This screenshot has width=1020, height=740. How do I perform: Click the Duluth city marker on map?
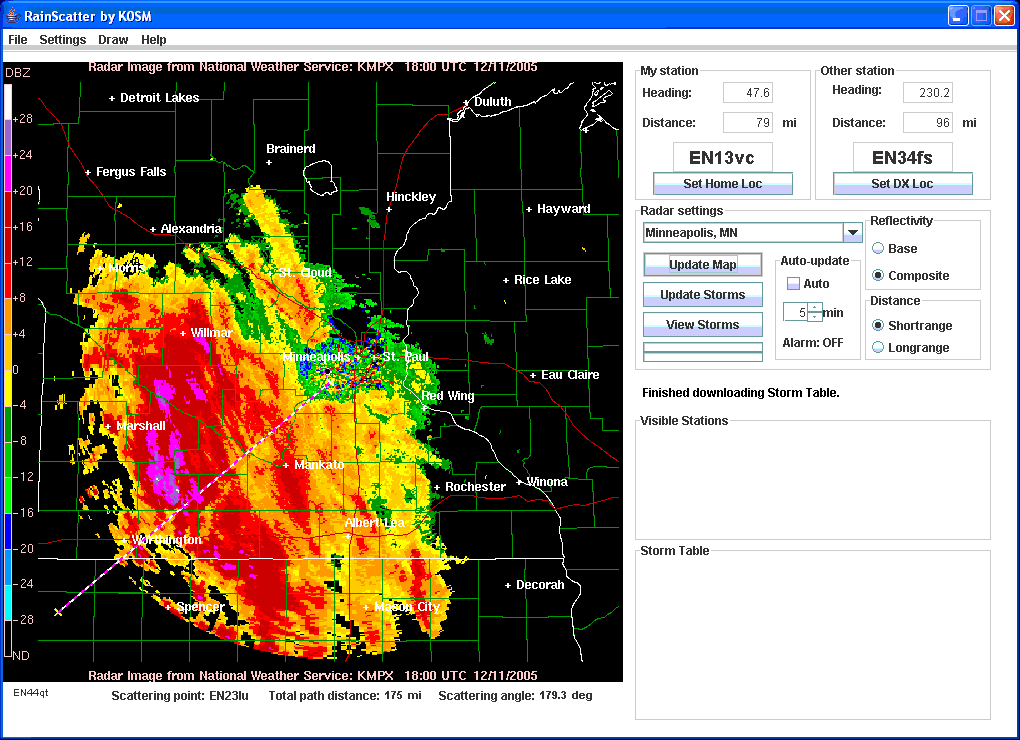click(466, 102)
